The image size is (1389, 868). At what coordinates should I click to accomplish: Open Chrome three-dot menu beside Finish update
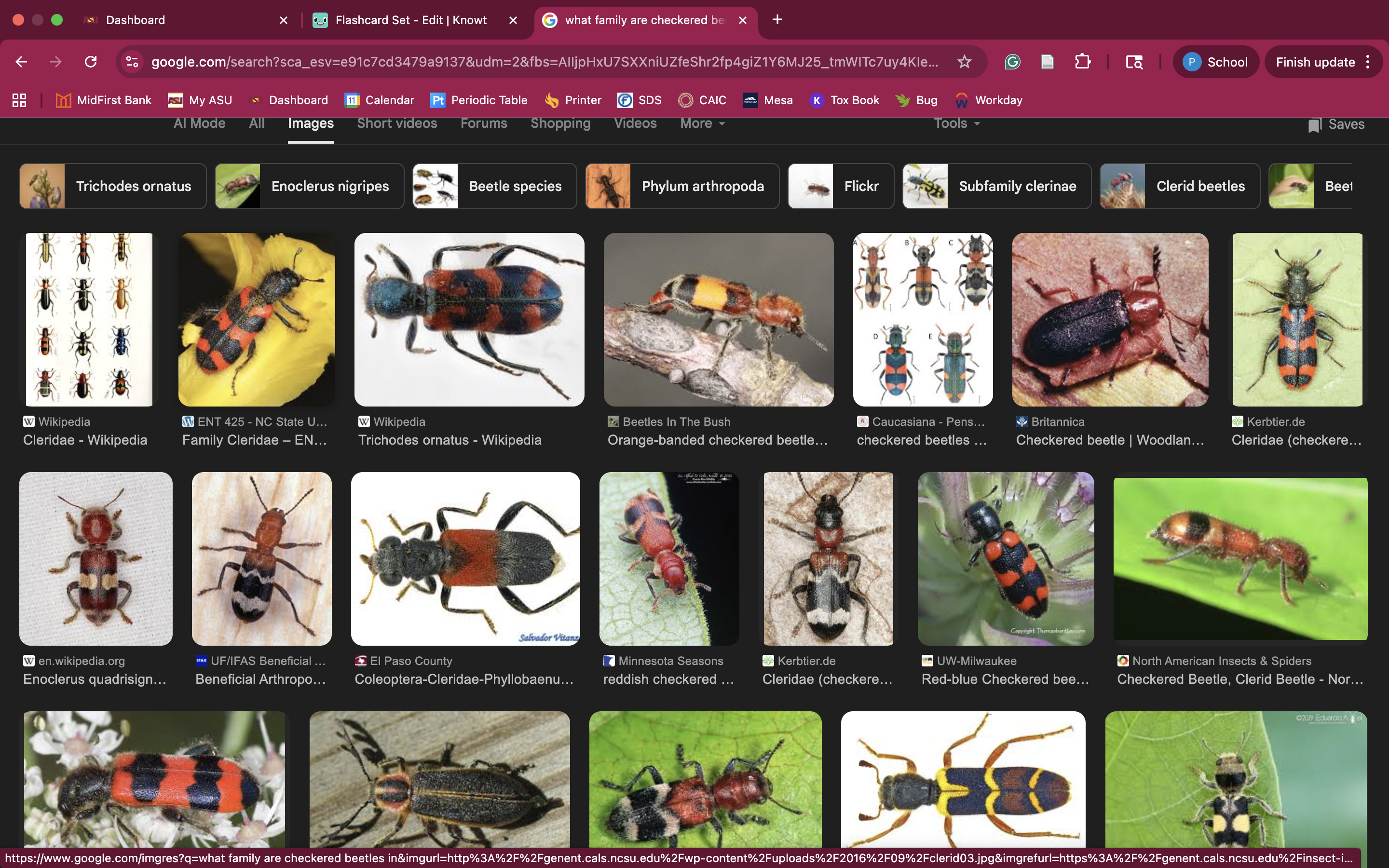point(1368,61)
